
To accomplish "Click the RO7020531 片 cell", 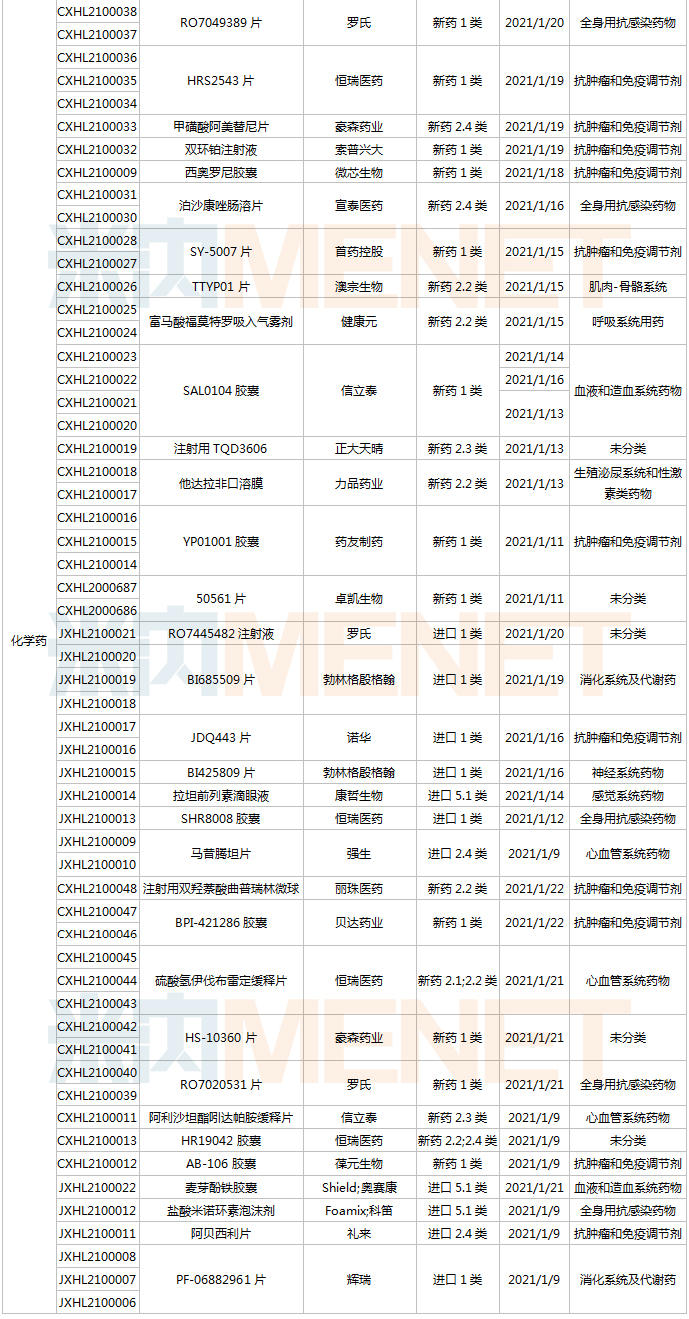I will coord(220,1085).
